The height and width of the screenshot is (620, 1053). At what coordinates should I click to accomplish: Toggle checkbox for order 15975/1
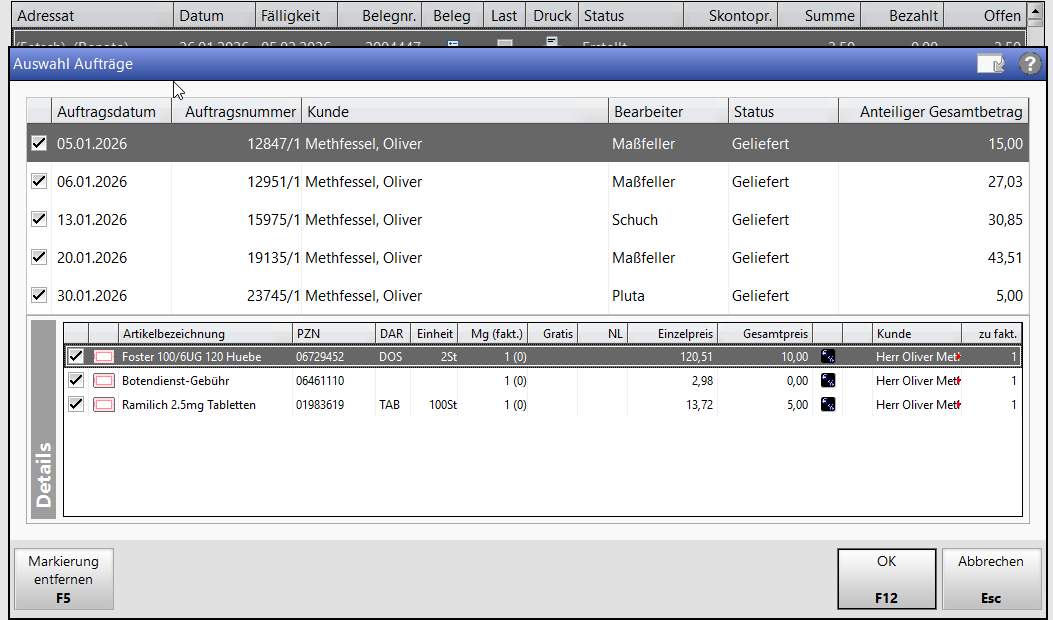coord(39,220)
